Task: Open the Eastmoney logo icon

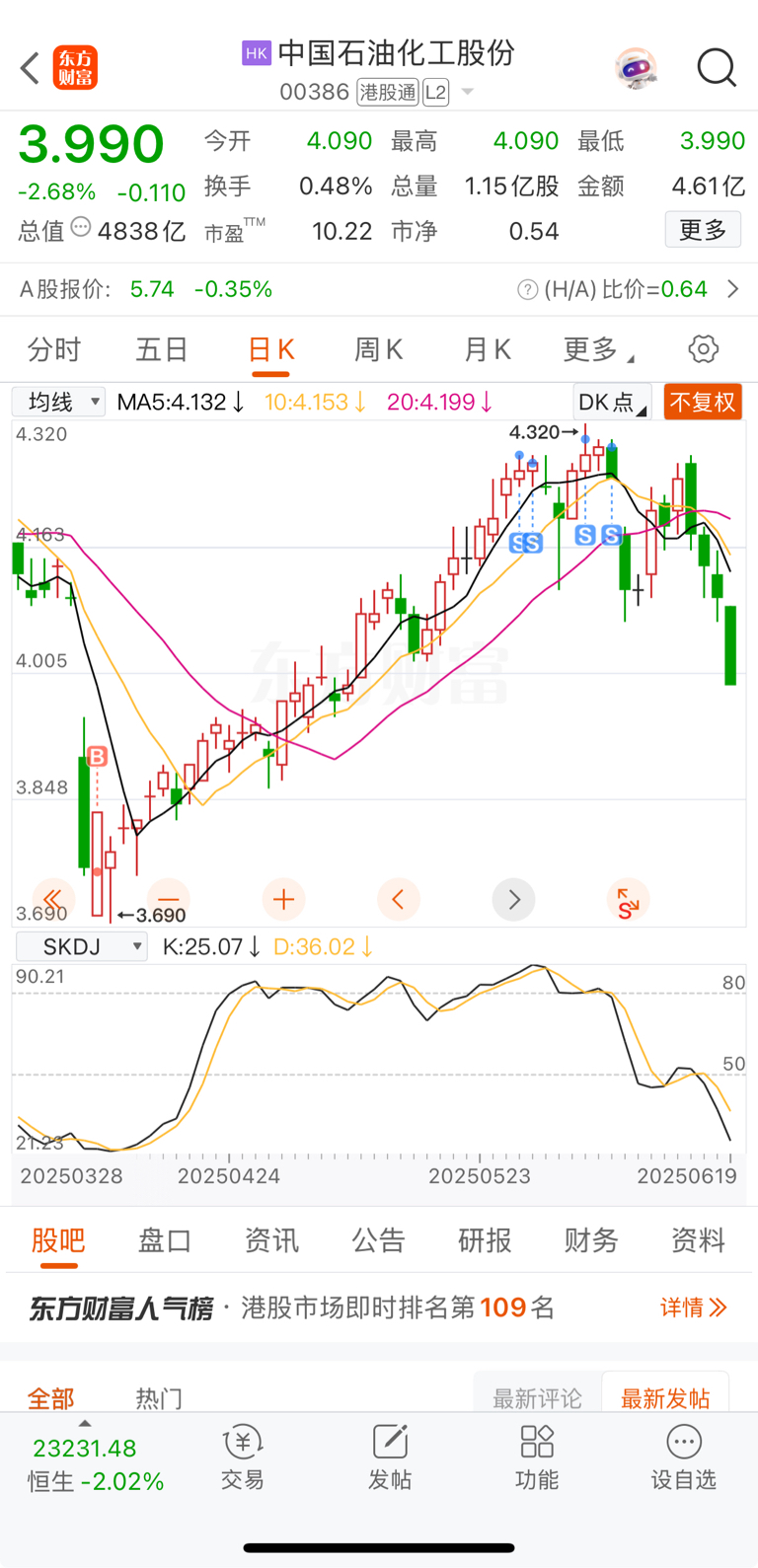Action: click(76, 68)
